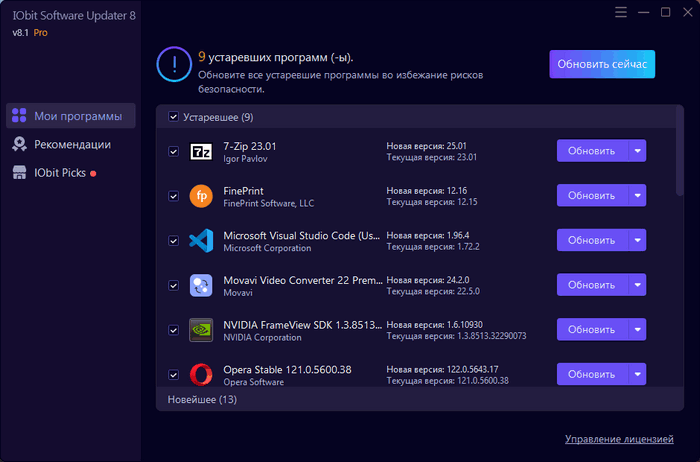Click Movavi Video Converter 22 program name

click(303, 280)
